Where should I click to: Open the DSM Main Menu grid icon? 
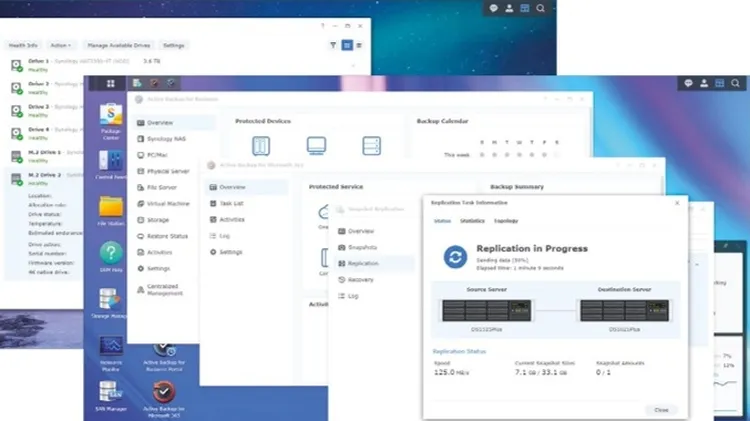[x=110, y=83]
